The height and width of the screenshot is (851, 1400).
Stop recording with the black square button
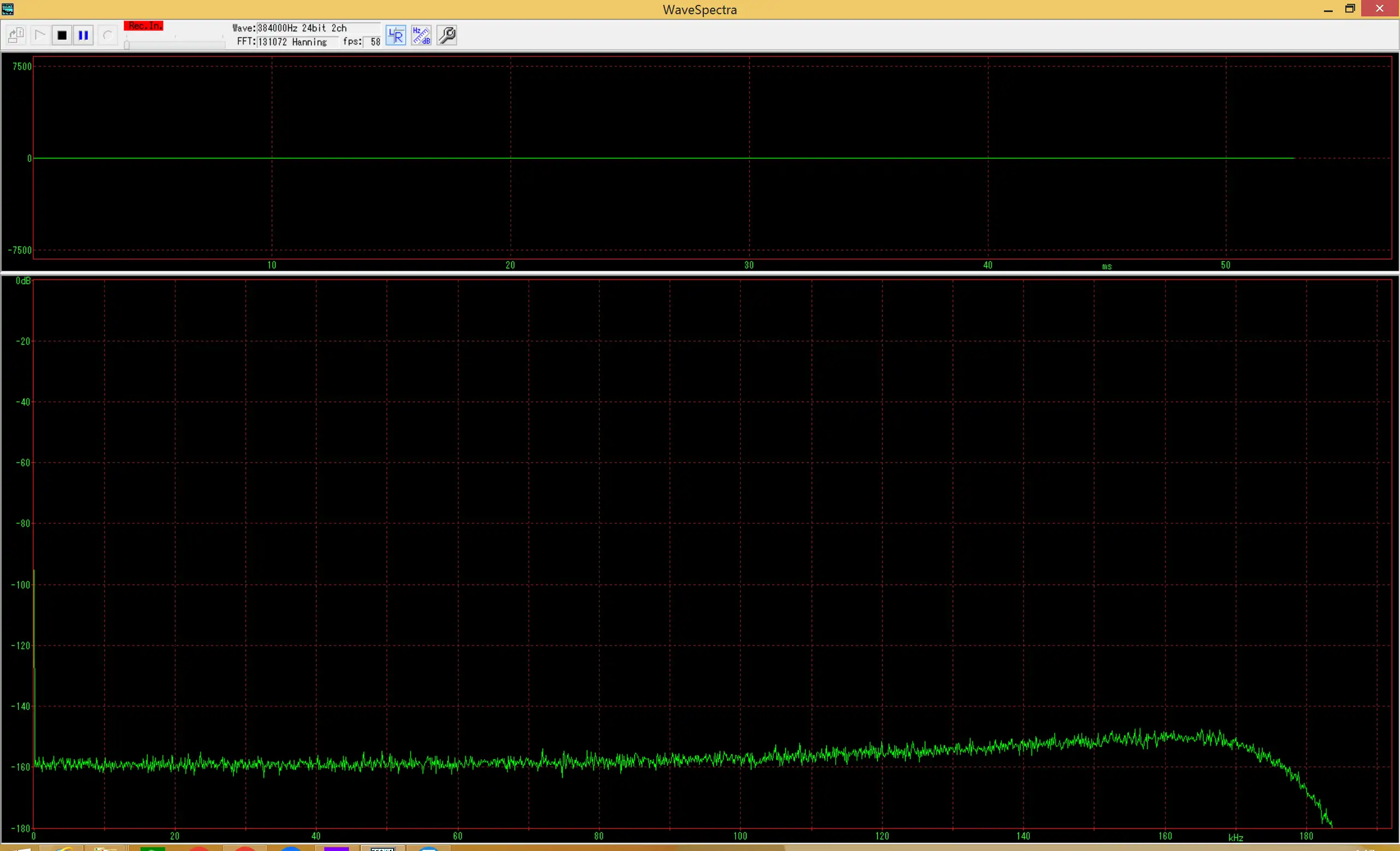[62, 35]
